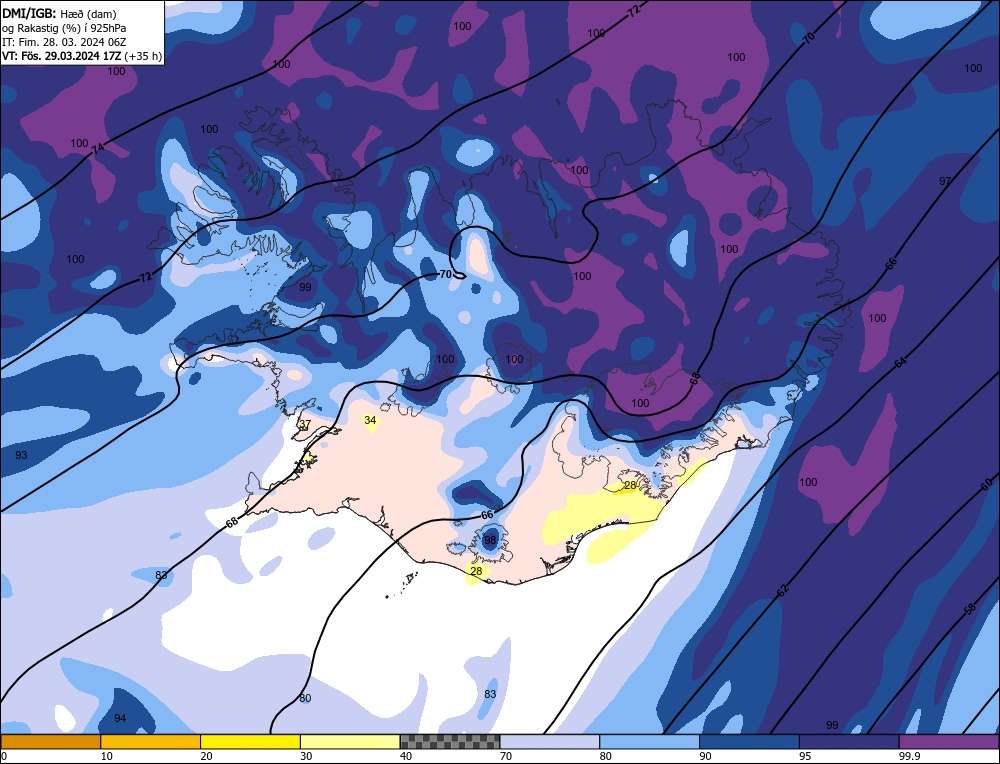Click the checkered gray 40–70 legend swatch
The width and height of the screenshot is (1000, 764).
pyautogui.click(x=450, y=741)
